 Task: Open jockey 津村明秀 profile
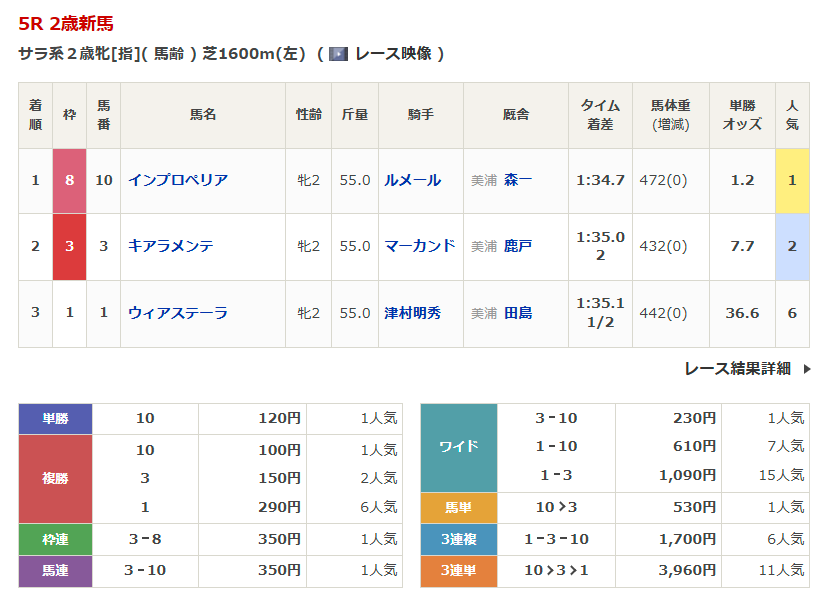413,313
